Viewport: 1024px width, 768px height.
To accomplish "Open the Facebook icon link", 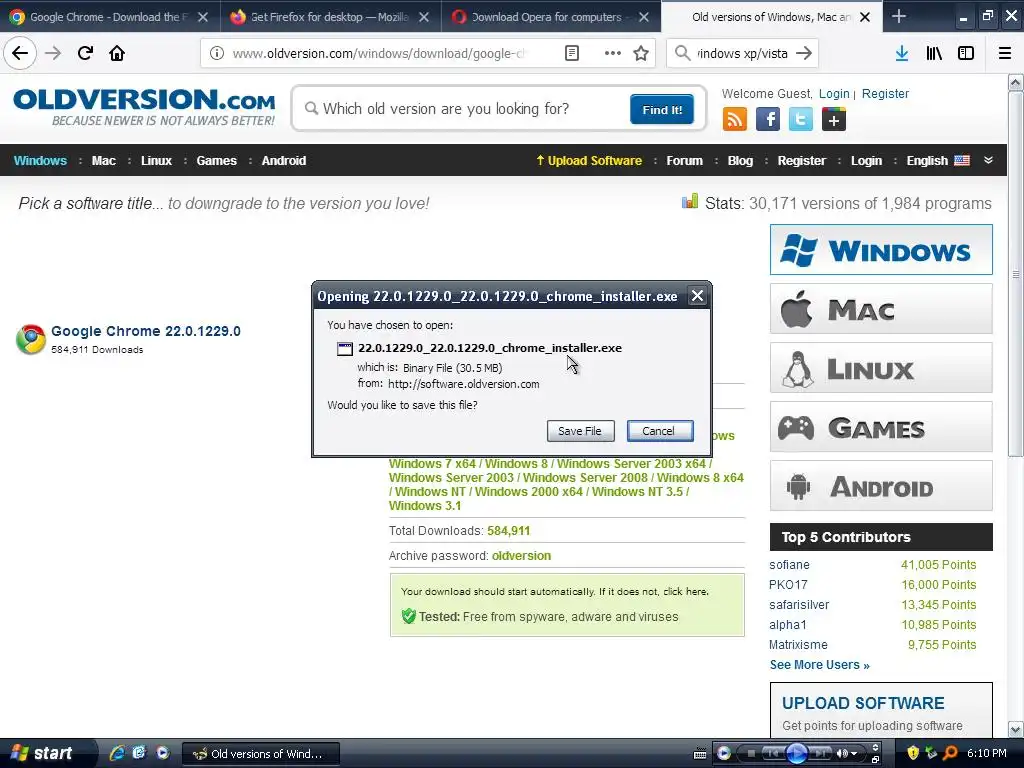I will (768, 120).
